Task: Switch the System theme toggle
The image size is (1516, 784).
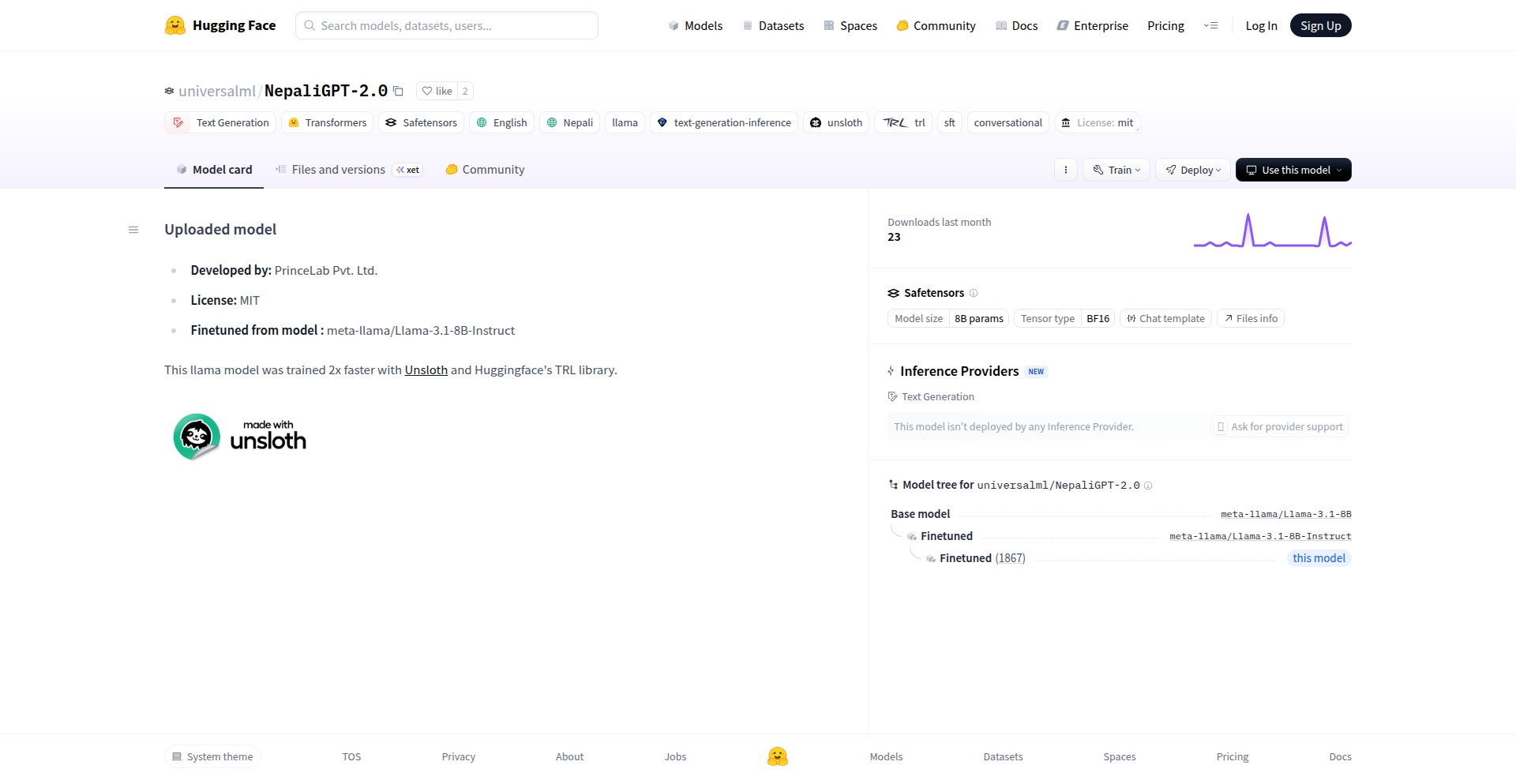Action: 212,756
